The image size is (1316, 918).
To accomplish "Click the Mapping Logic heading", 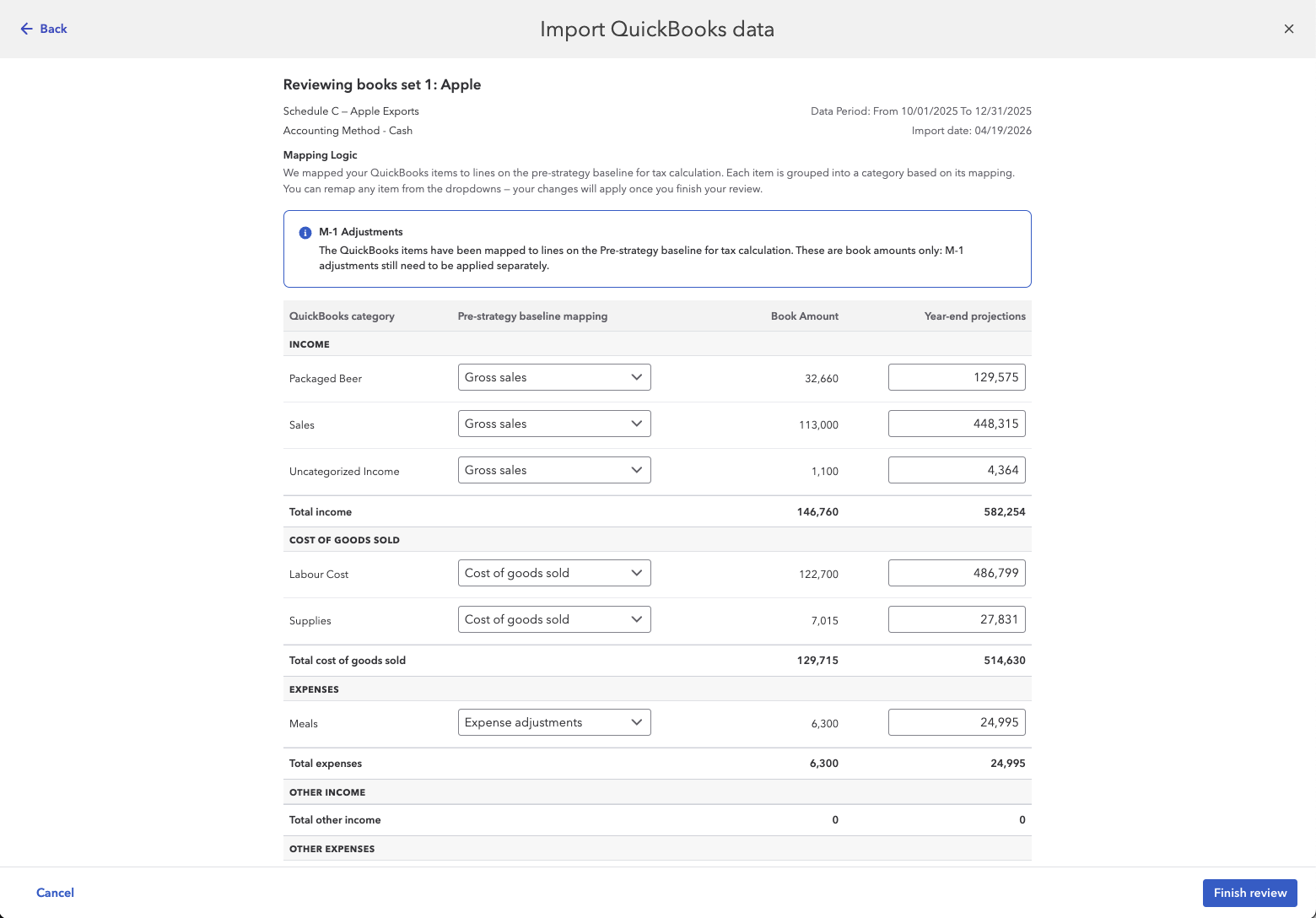I will 321,155.
